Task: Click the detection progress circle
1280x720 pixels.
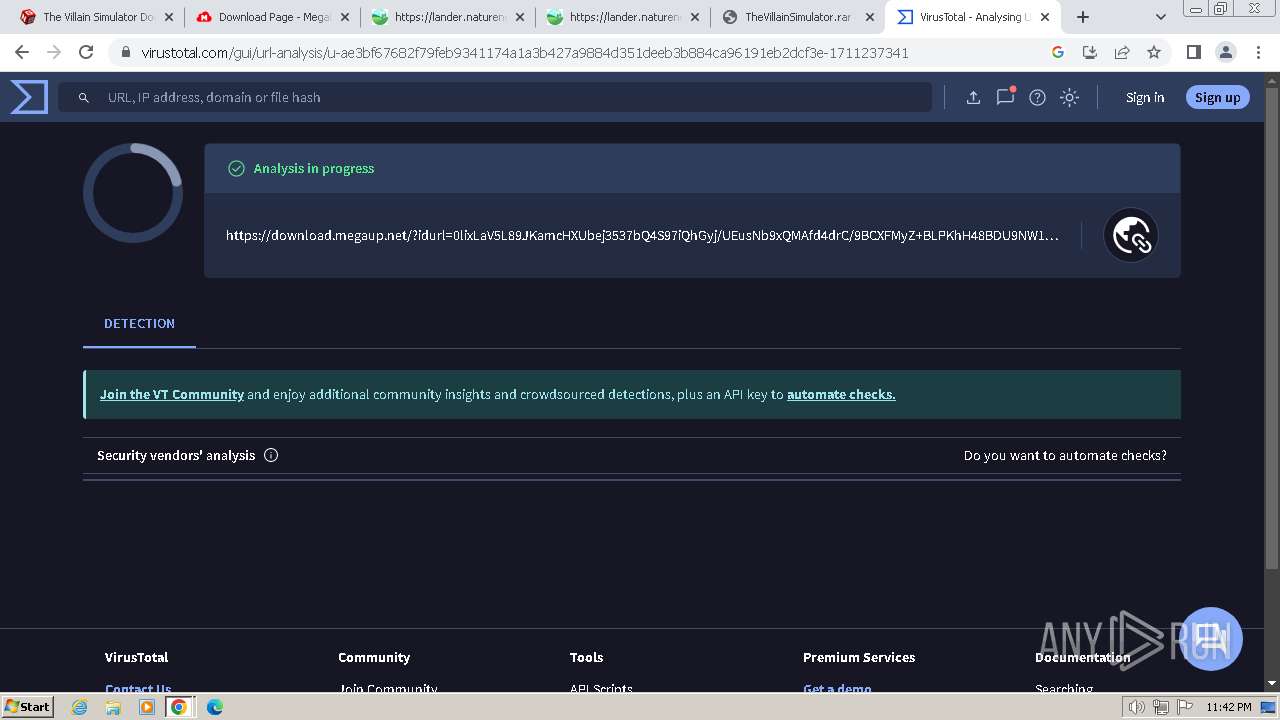Action: tap(133, 193)
